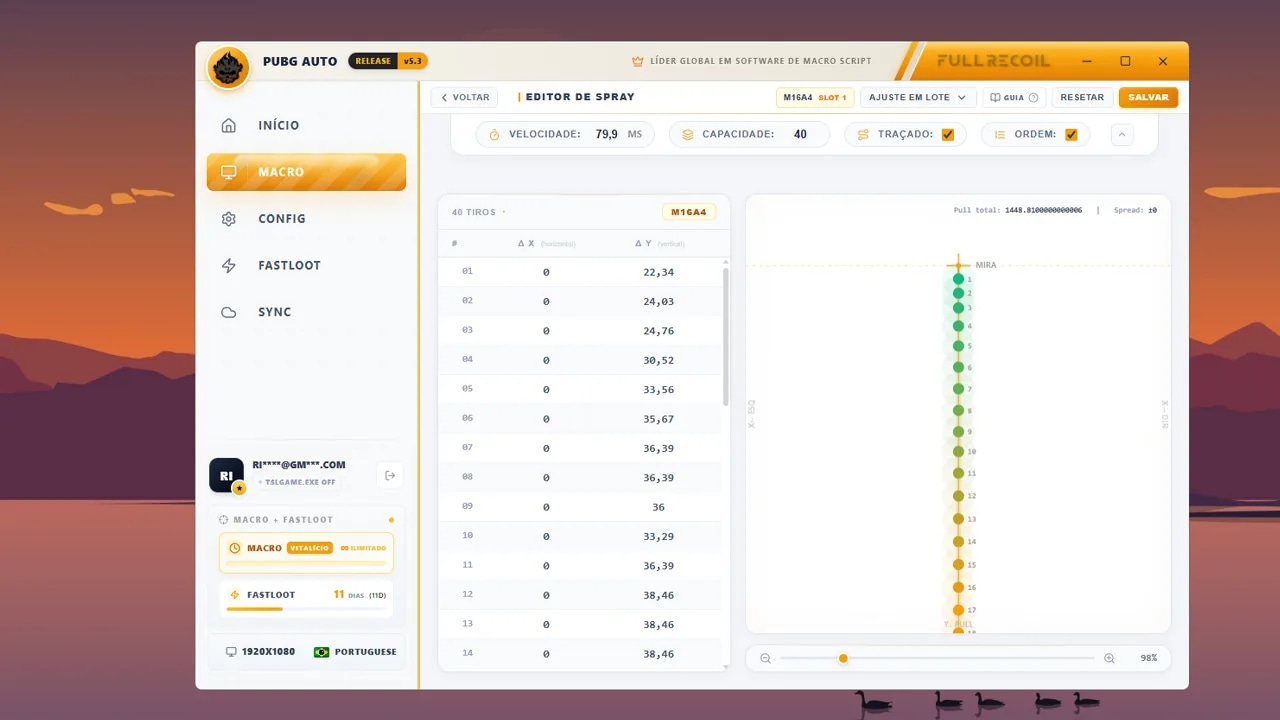Click the Fastloot days progress bar
Image resolution: width=1280 pixels, height=720 pixels.
pyautogui.click(x=306, y=608)
